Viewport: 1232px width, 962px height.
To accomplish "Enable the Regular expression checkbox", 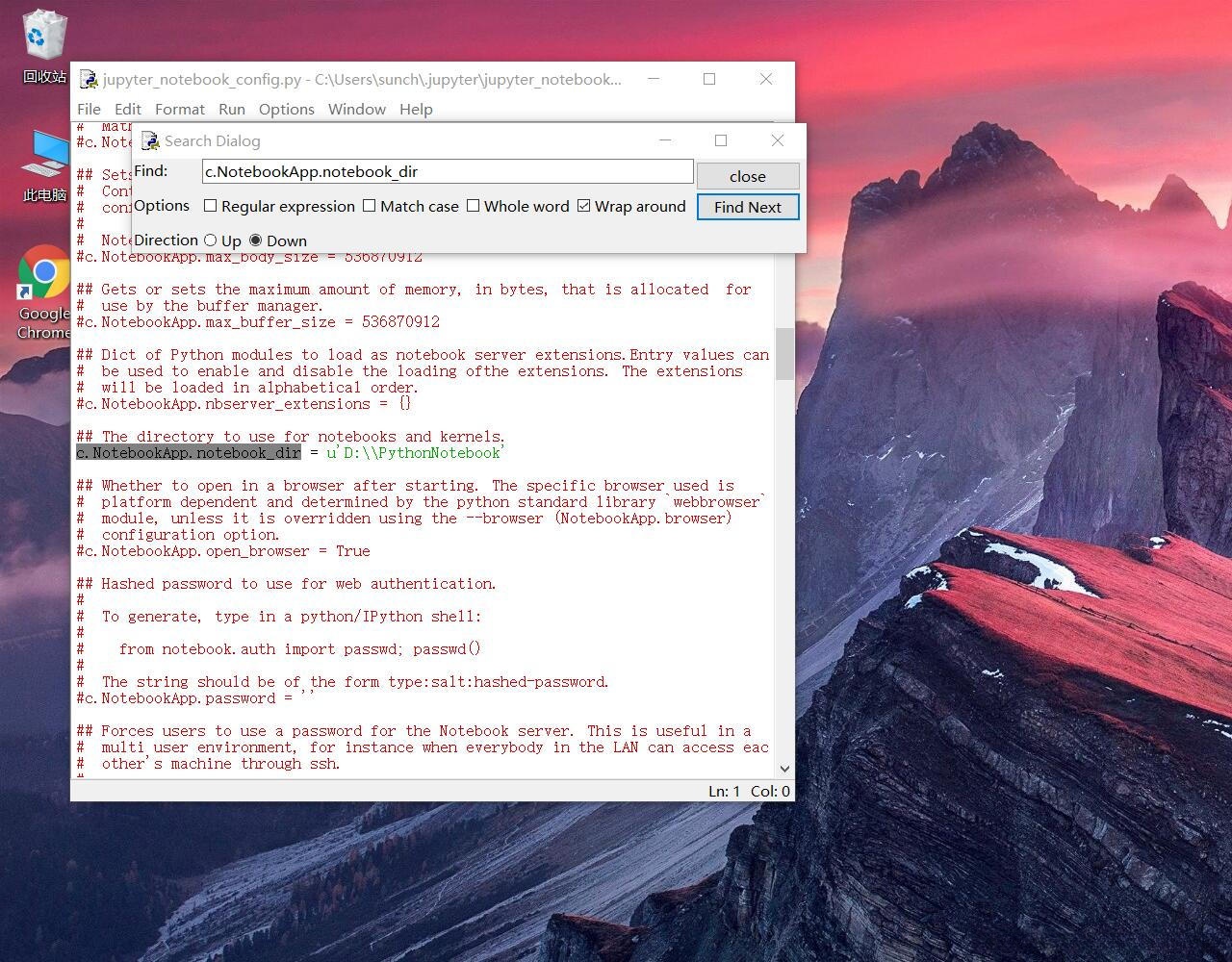I will tap(210, 206).
